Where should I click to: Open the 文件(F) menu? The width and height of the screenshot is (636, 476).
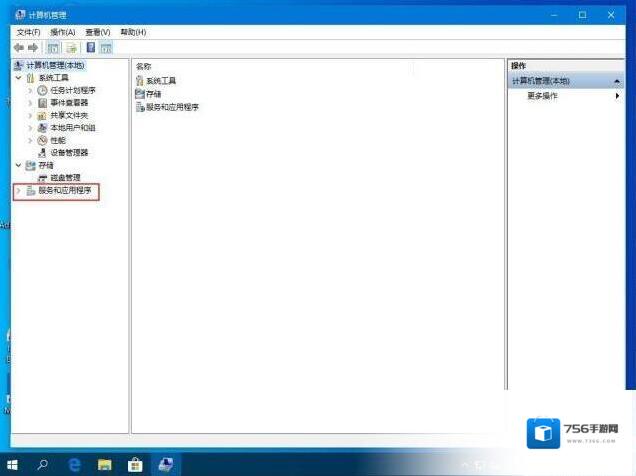[x=28, y=32]
